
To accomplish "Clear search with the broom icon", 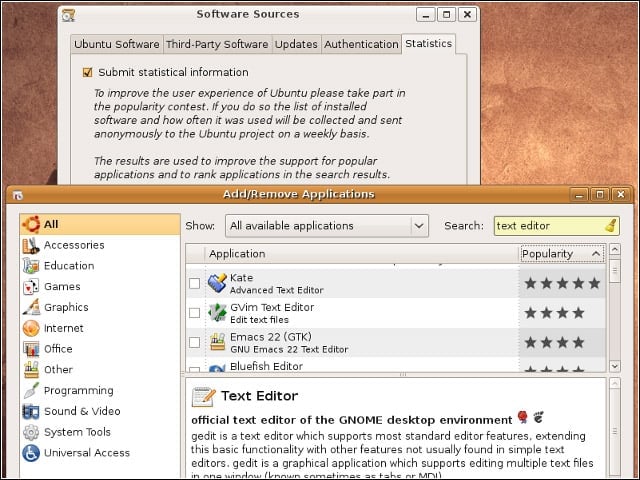I will [x=611, y=226].
